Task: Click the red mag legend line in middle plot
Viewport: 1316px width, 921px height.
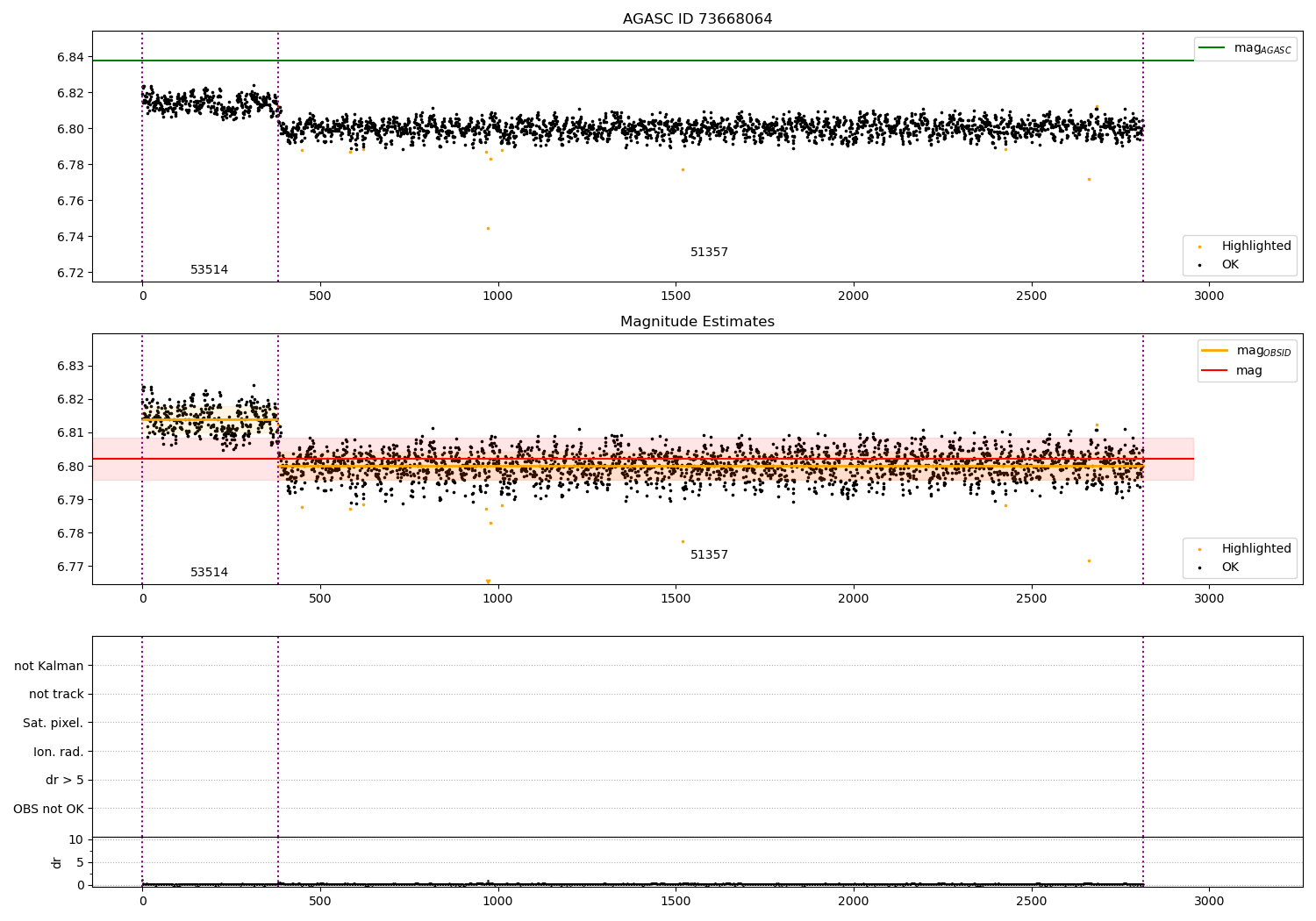Action: tap(1215, 371)
